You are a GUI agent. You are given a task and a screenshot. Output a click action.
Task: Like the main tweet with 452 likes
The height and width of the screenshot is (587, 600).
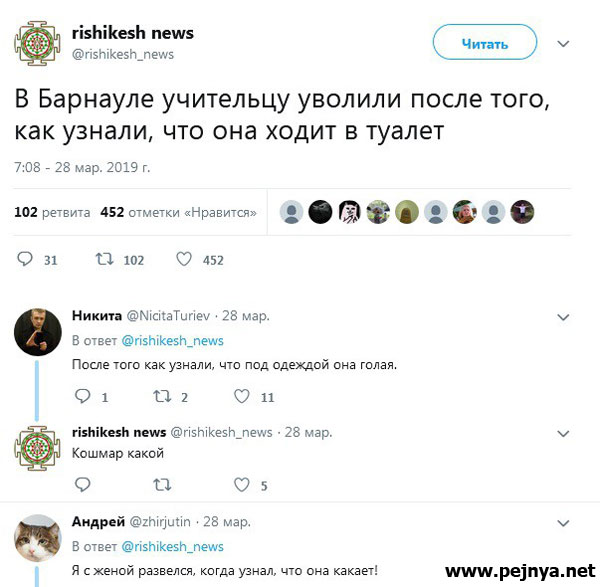coord(184,259)
